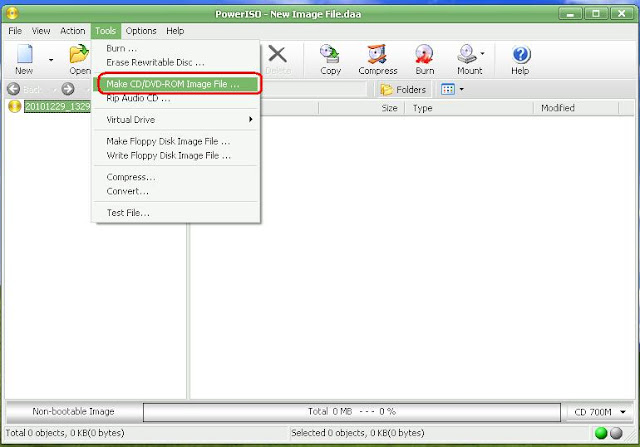Expand the view mode dropdown arrow
The image size is (640, 447).
462,89
